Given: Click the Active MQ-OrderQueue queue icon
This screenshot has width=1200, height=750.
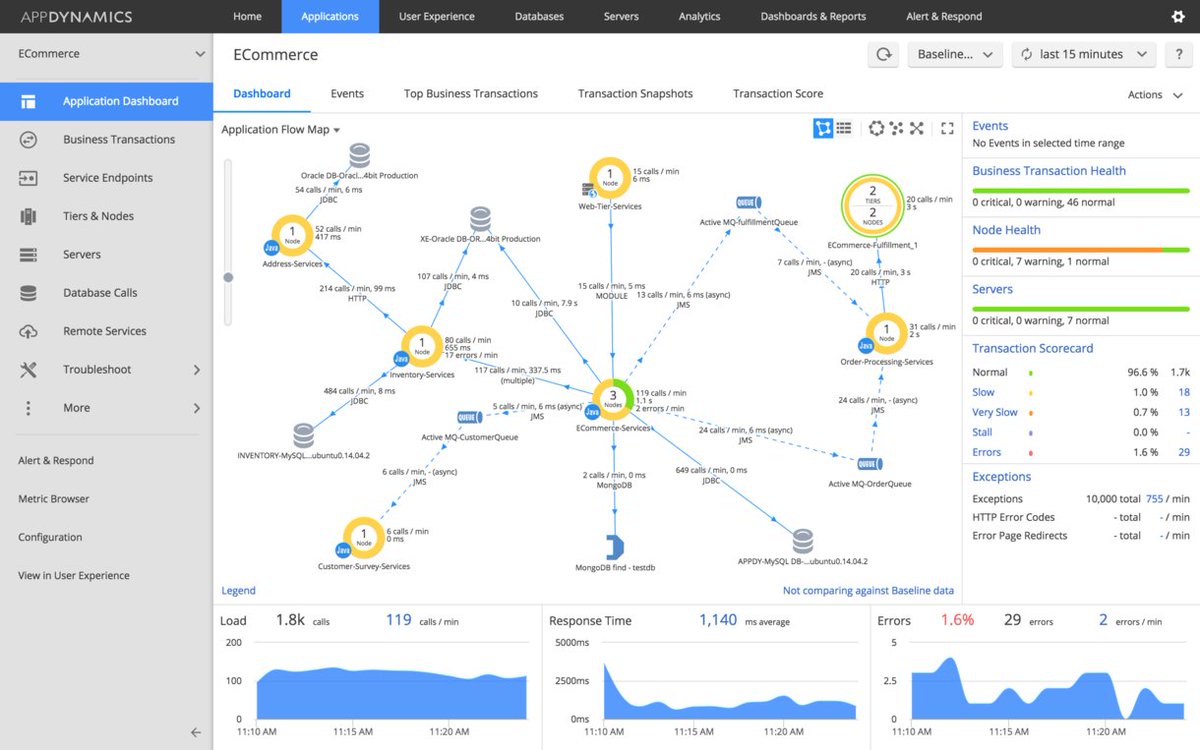Looking at the screenshot, I should coord(870,464).
